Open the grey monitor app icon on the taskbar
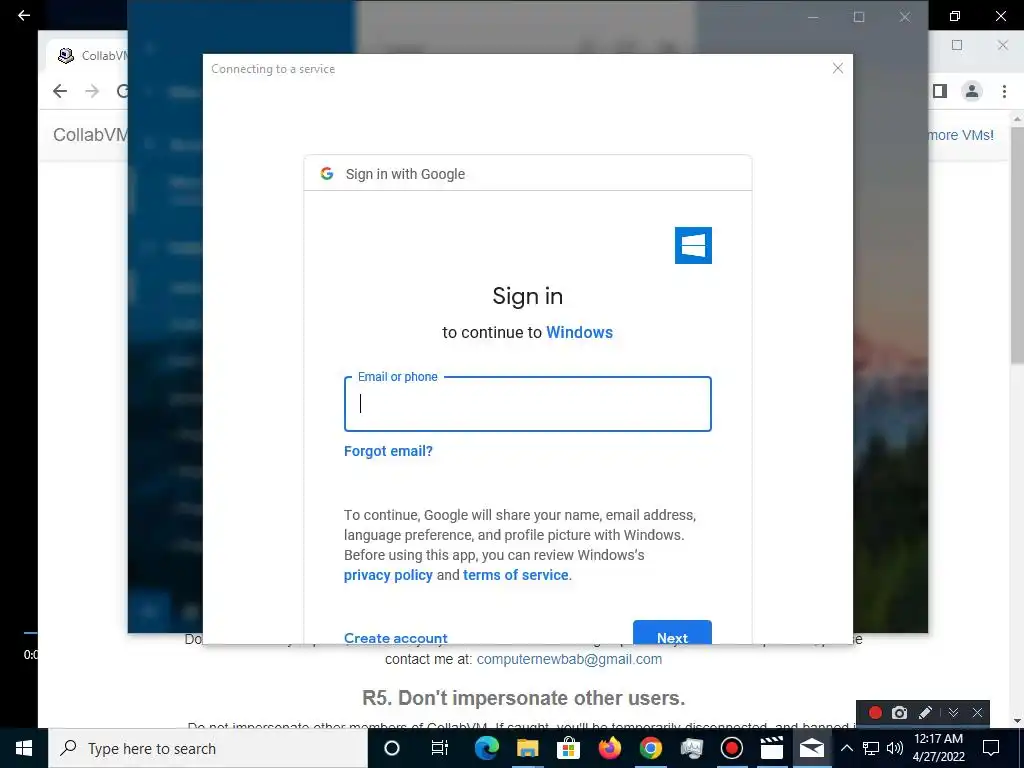The width and height of the screenshot is (1024, 768). (691, 748)
